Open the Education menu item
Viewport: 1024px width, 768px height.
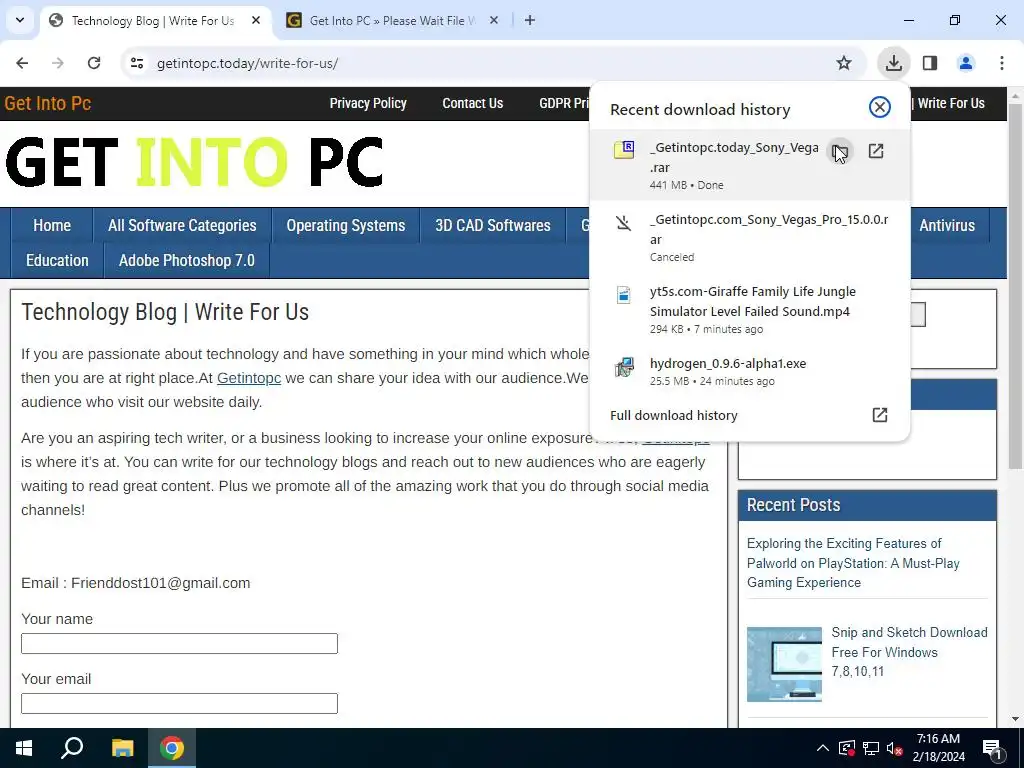[57, 261]
